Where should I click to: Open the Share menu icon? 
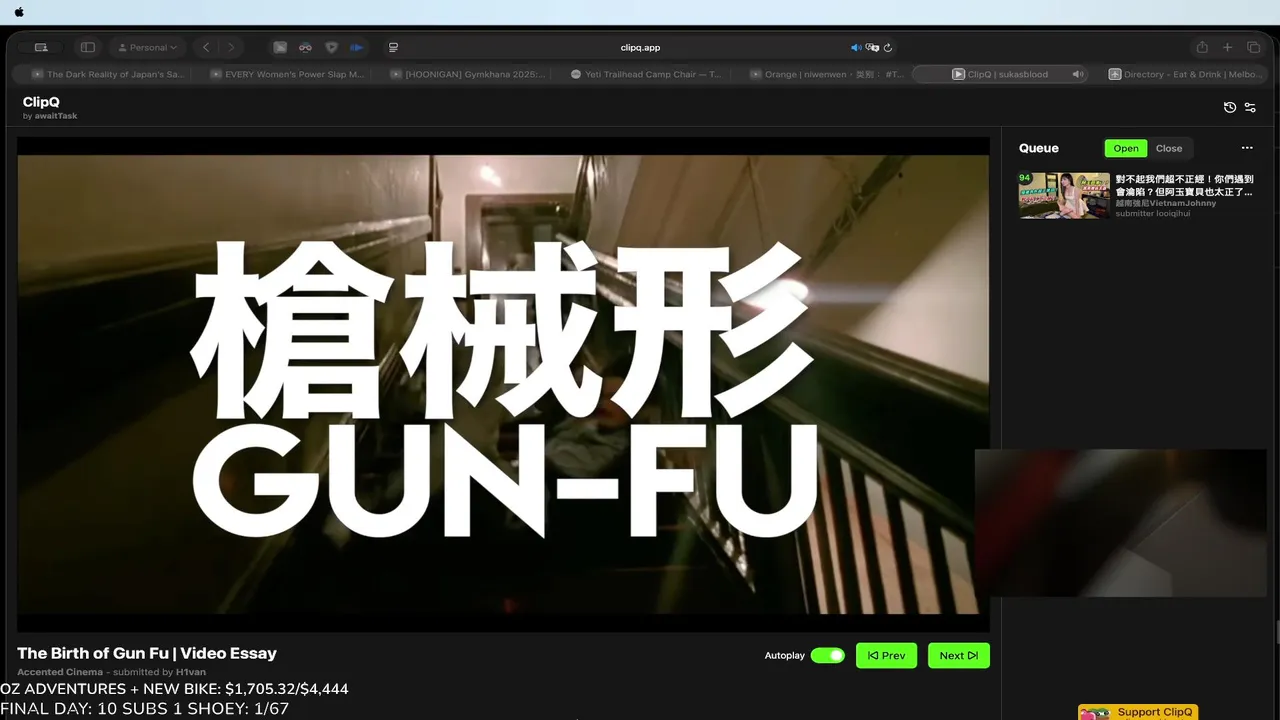pyautogui.click(x=1202, y=47)
